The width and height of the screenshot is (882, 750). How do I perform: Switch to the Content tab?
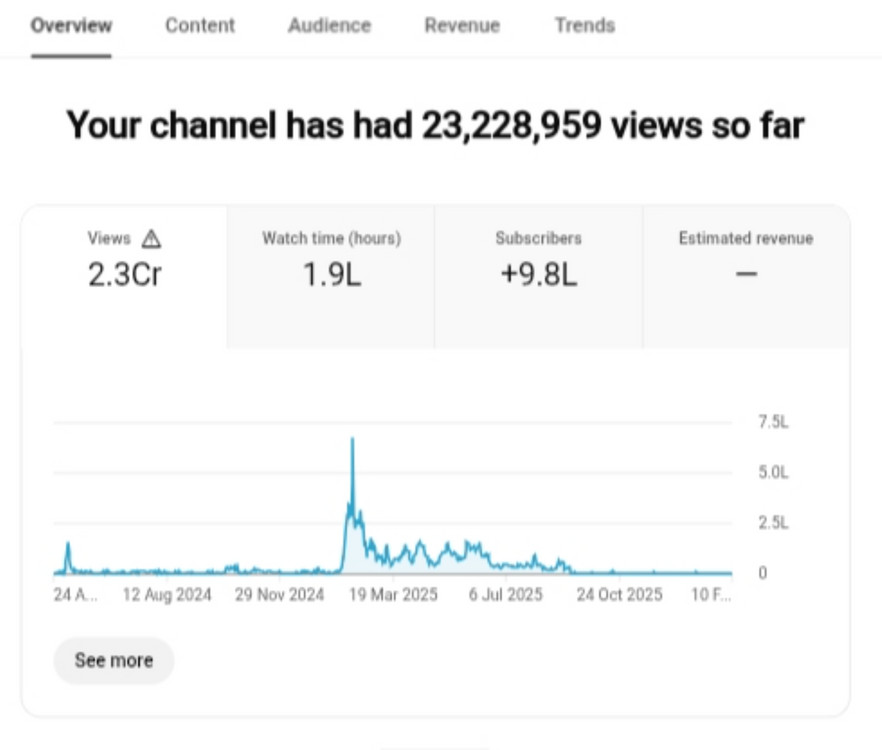200,26
